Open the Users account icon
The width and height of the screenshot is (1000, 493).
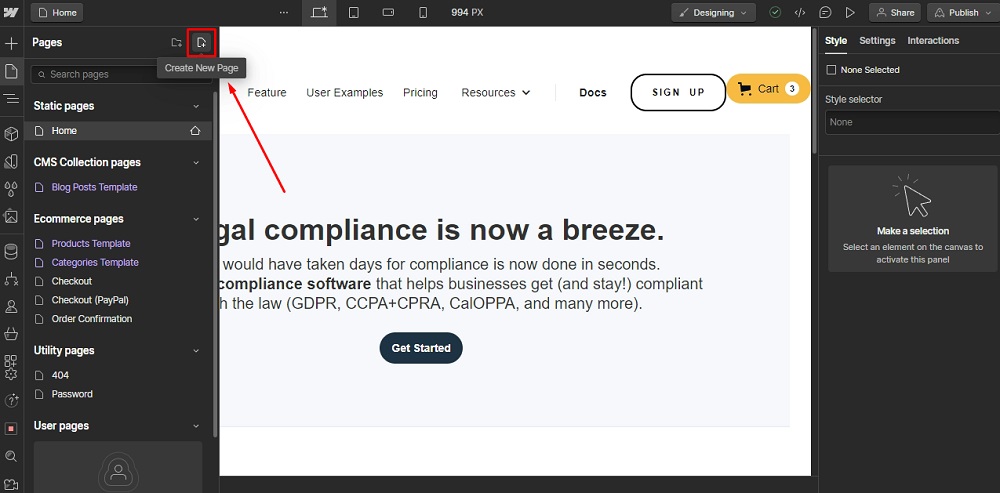(11, 307)
